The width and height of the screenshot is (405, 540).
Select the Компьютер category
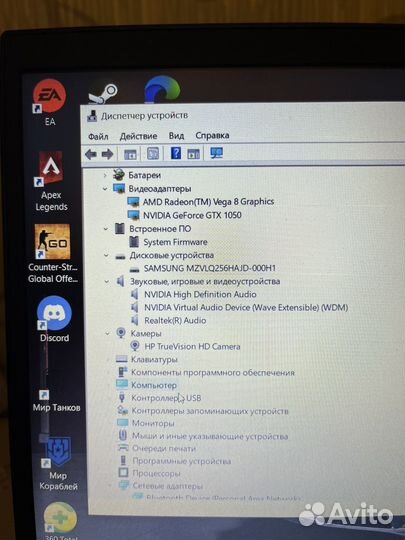pos(154,385)
